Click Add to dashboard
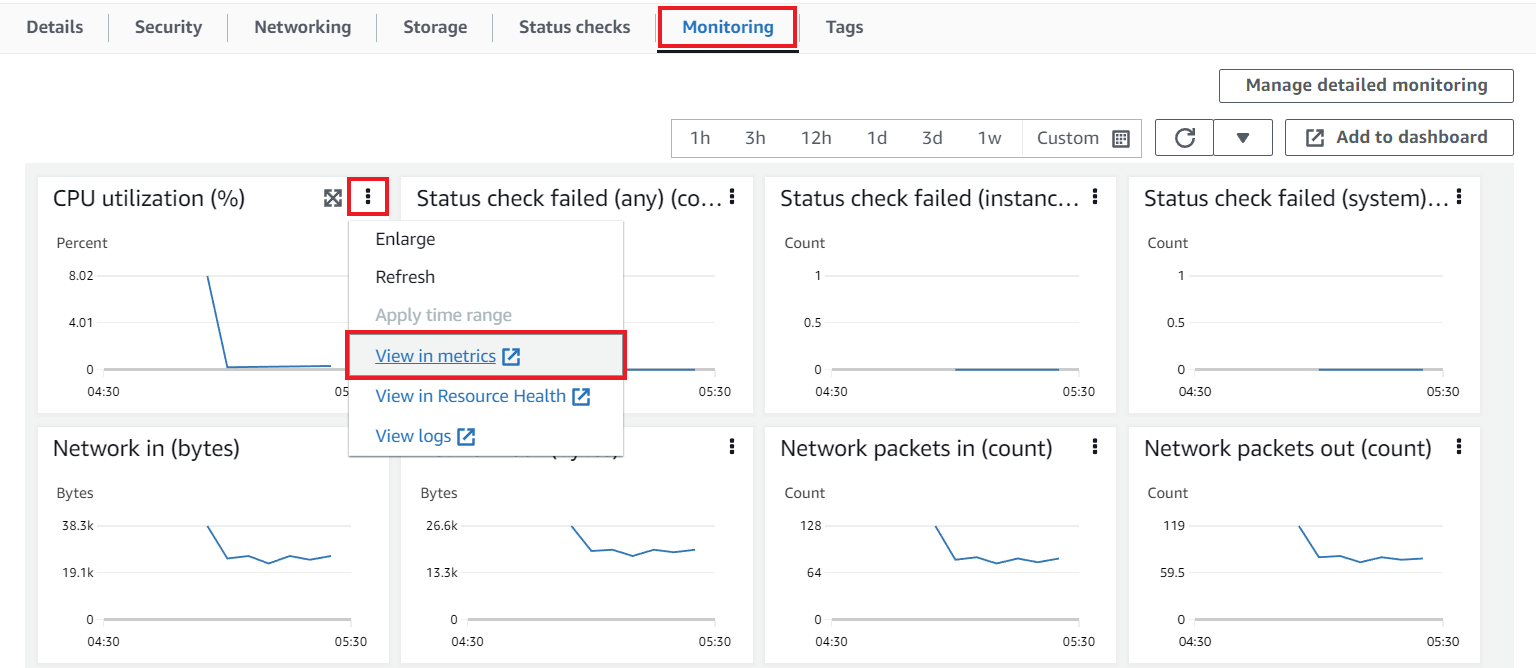The image size is (1536, 668). click(x=1410, y=137)
